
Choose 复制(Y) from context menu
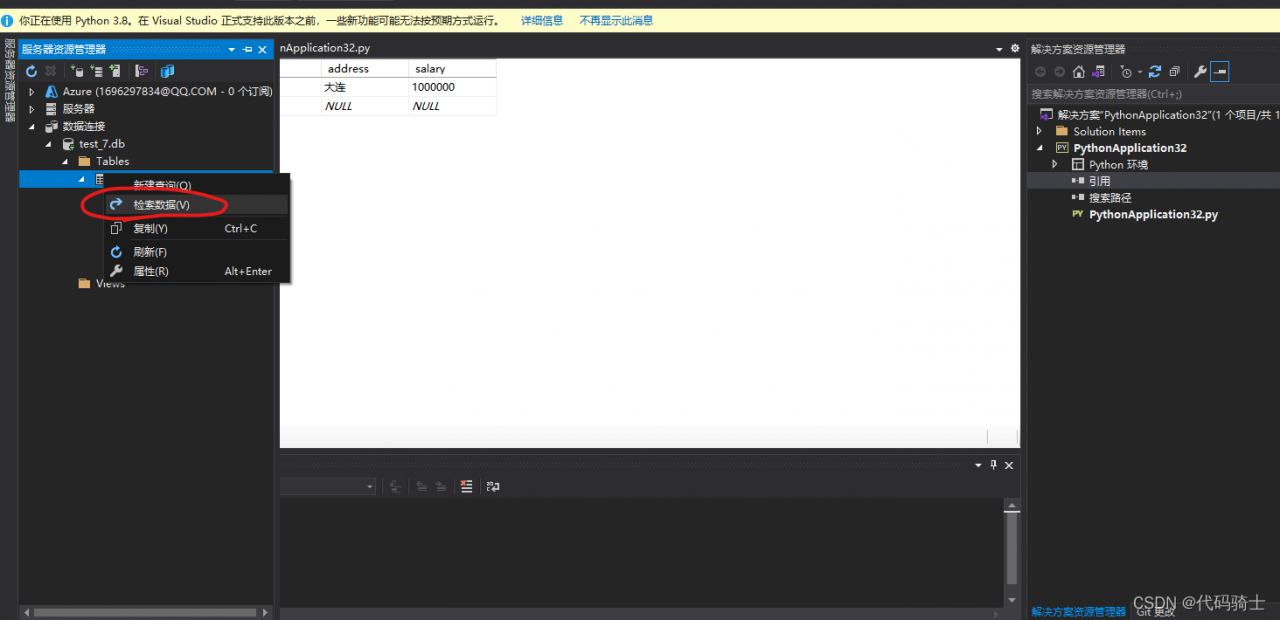(197, 229)
